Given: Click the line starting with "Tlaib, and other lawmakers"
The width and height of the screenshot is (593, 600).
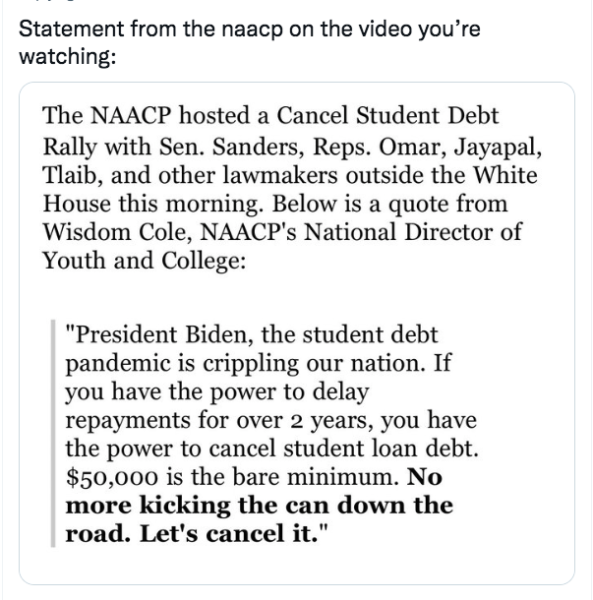Looking at the screenshot, I should tap(290, 175).
